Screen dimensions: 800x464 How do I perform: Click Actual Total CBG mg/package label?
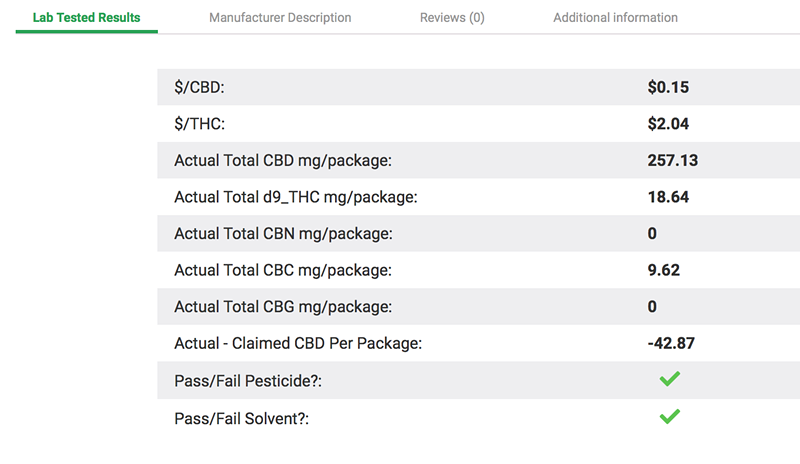point(283,307)
